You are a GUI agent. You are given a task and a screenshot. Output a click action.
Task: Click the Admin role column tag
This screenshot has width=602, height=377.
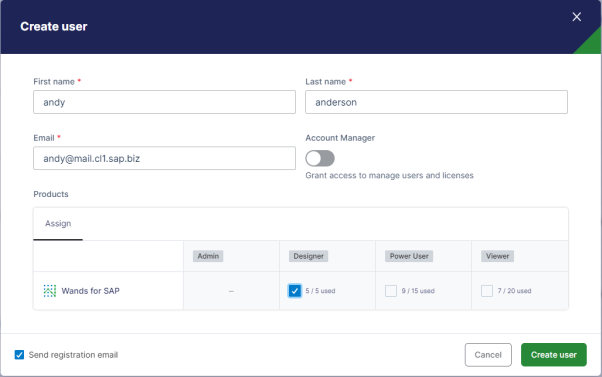[208, 256]
